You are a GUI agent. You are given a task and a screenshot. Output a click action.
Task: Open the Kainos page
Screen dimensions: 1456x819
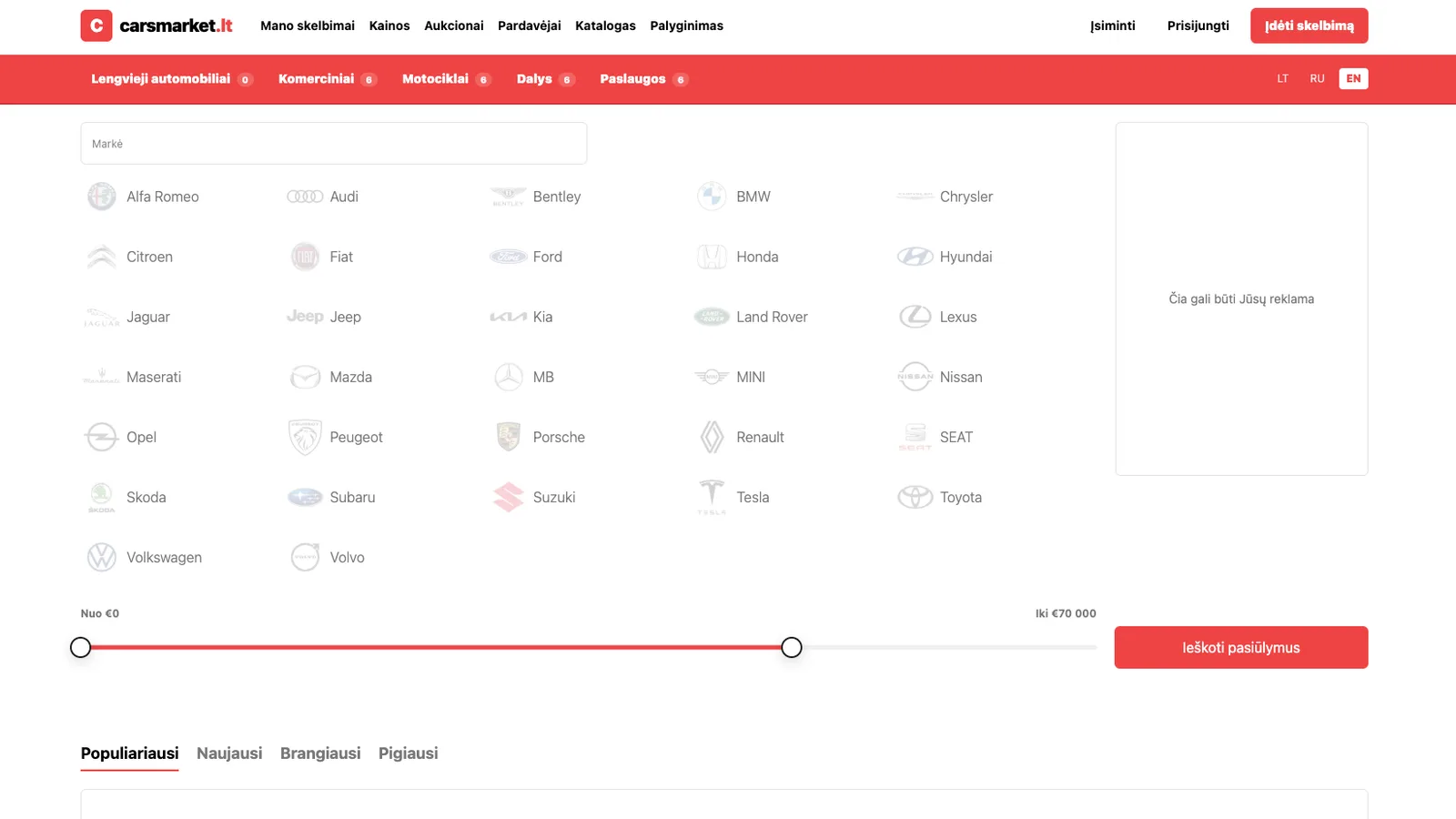pyautogui.click(x=389, y=25)
